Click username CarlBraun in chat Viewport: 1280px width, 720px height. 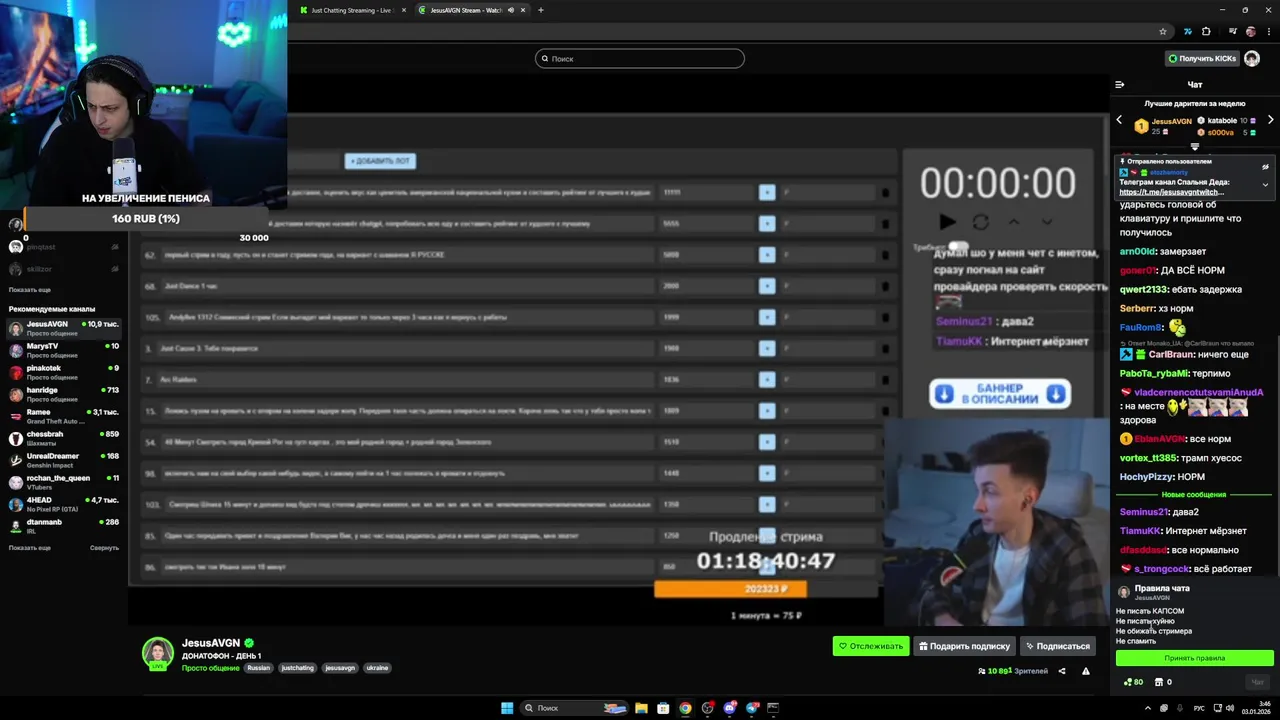coord(1170,354)
